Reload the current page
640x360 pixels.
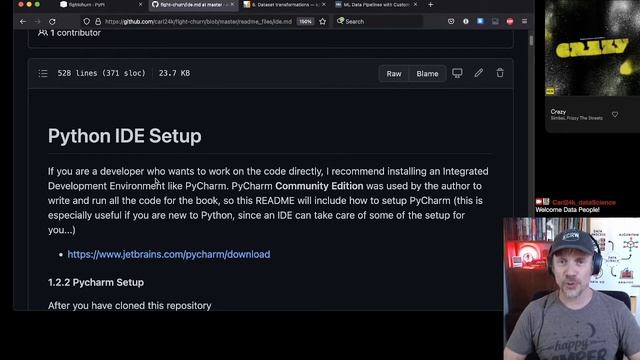pyautogui.click(x=52, y=22)
